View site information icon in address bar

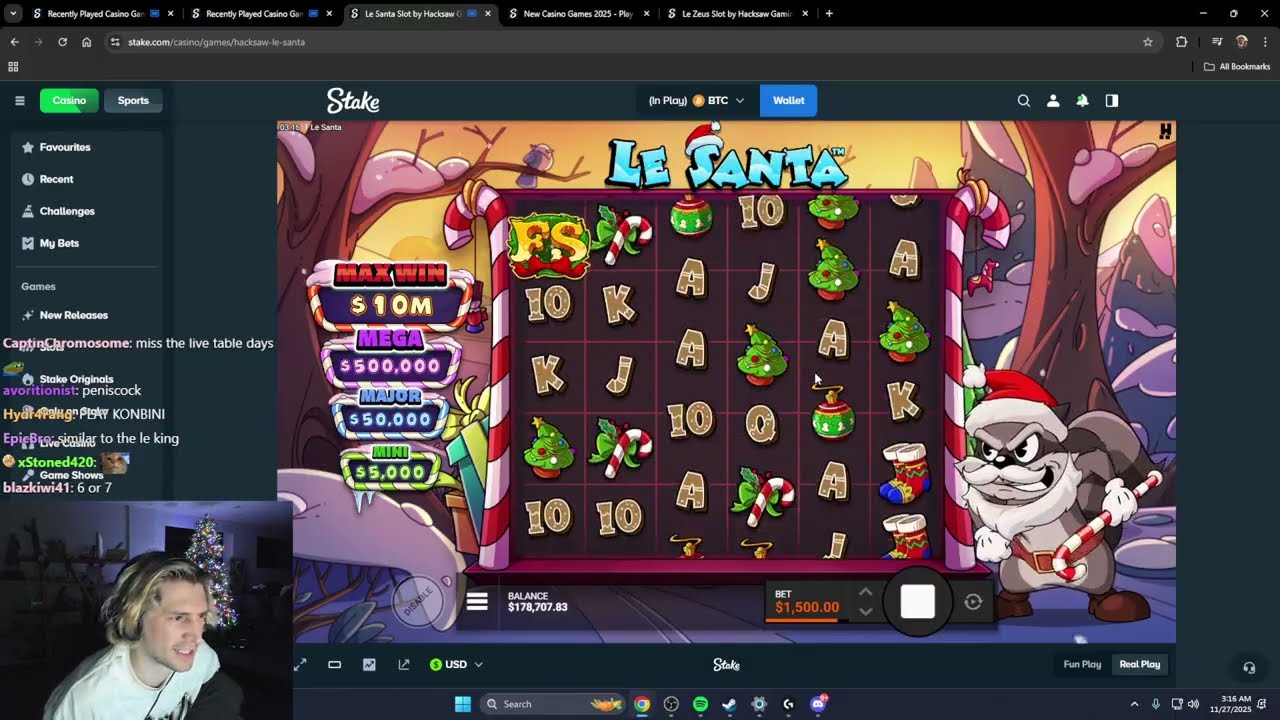(115, 42)
